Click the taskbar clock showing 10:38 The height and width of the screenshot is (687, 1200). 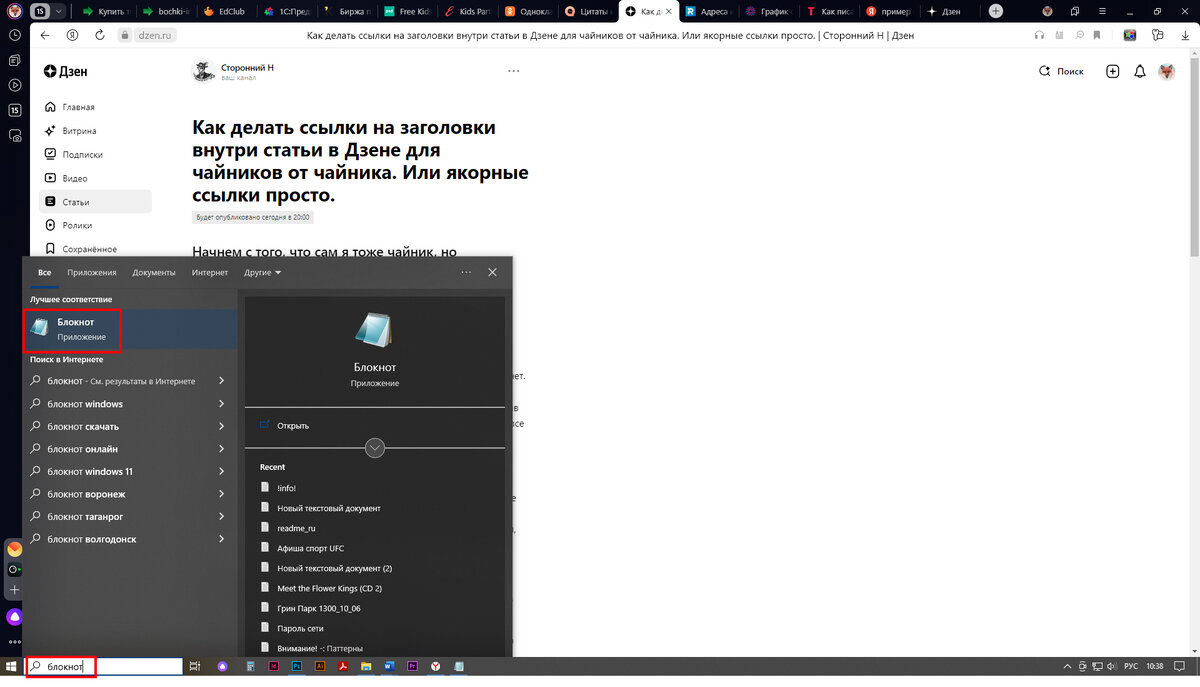click(x=1155, y=666)
